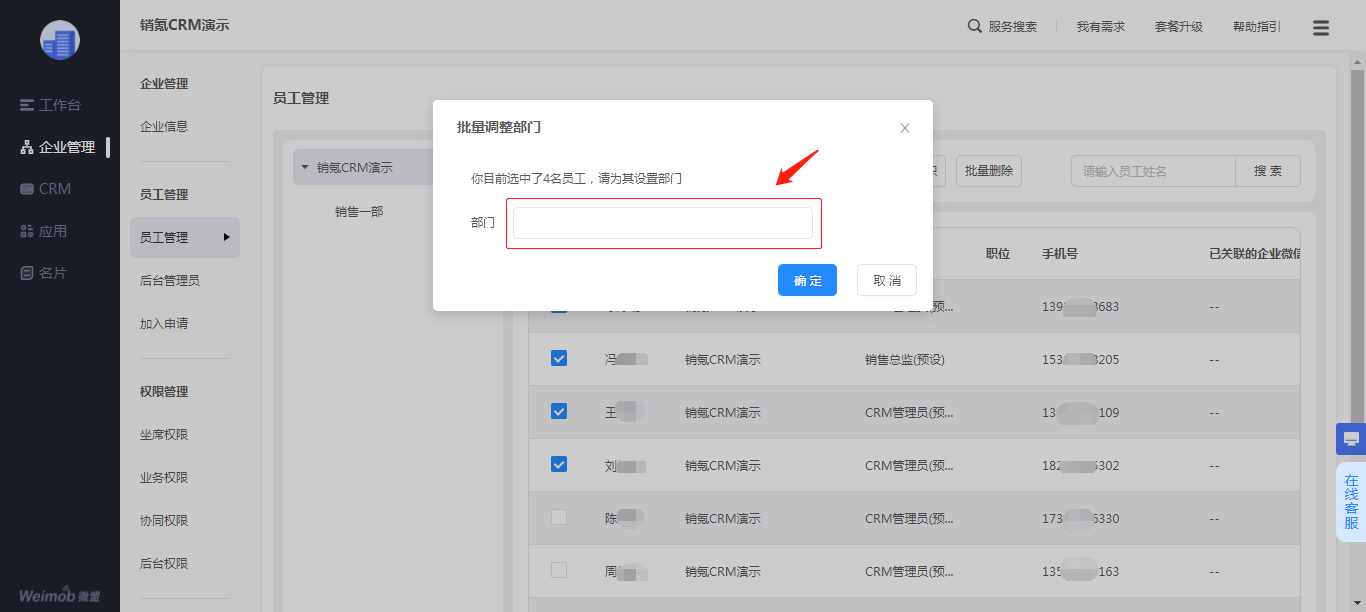This screenshot has height=612, width=1366.
Task: Confirm with the 确定 button
Action: point(807,280)
